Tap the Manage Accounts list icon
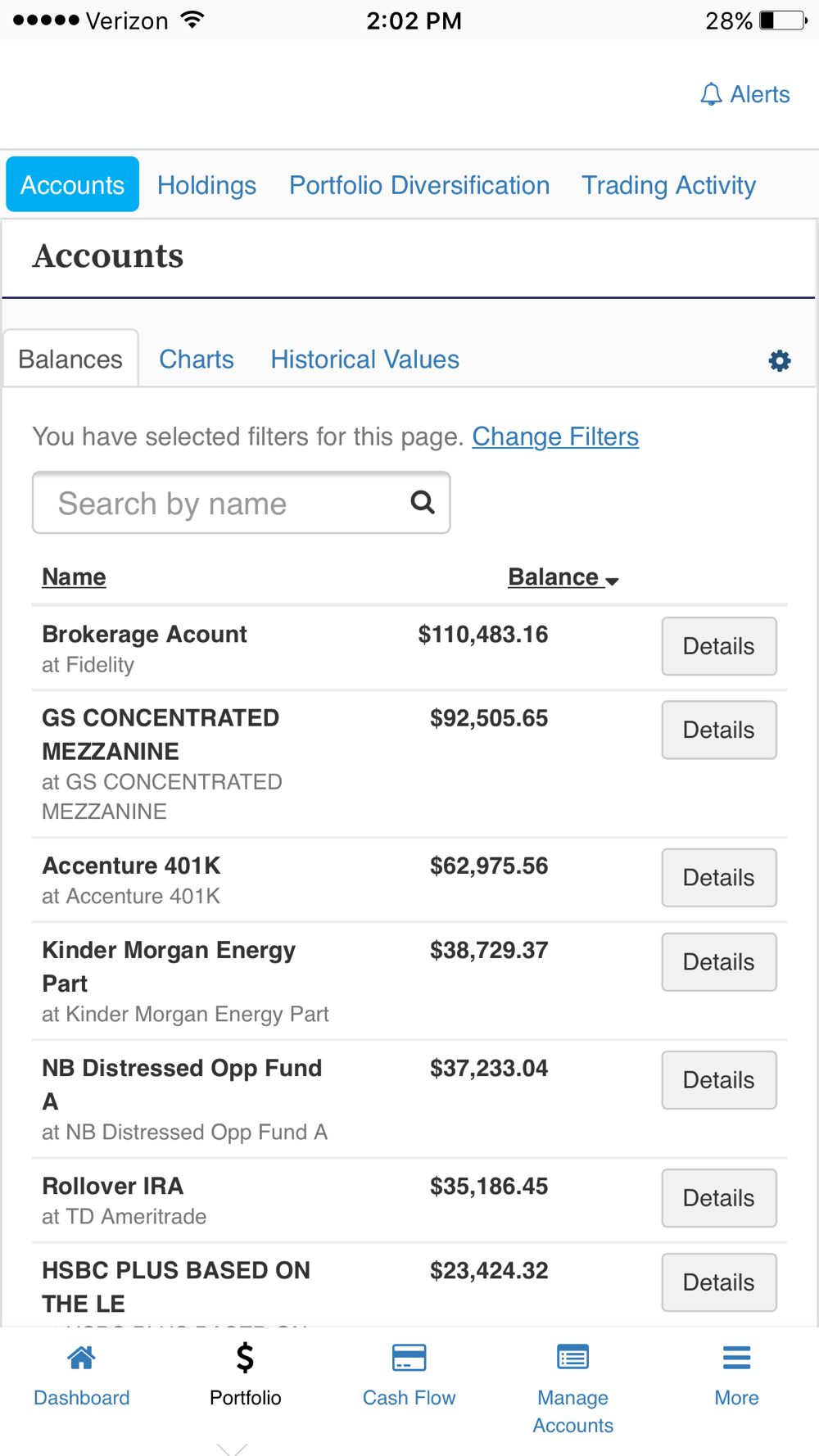 click(572, 1358)
